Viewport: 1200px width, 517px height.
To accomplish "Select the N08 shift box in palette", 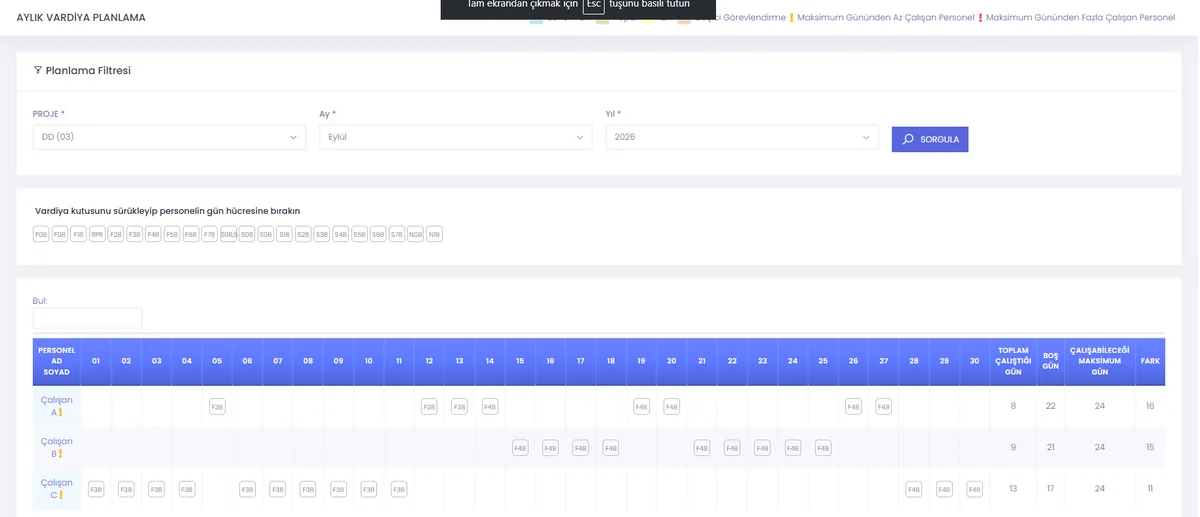I will (x=415, y=234).
